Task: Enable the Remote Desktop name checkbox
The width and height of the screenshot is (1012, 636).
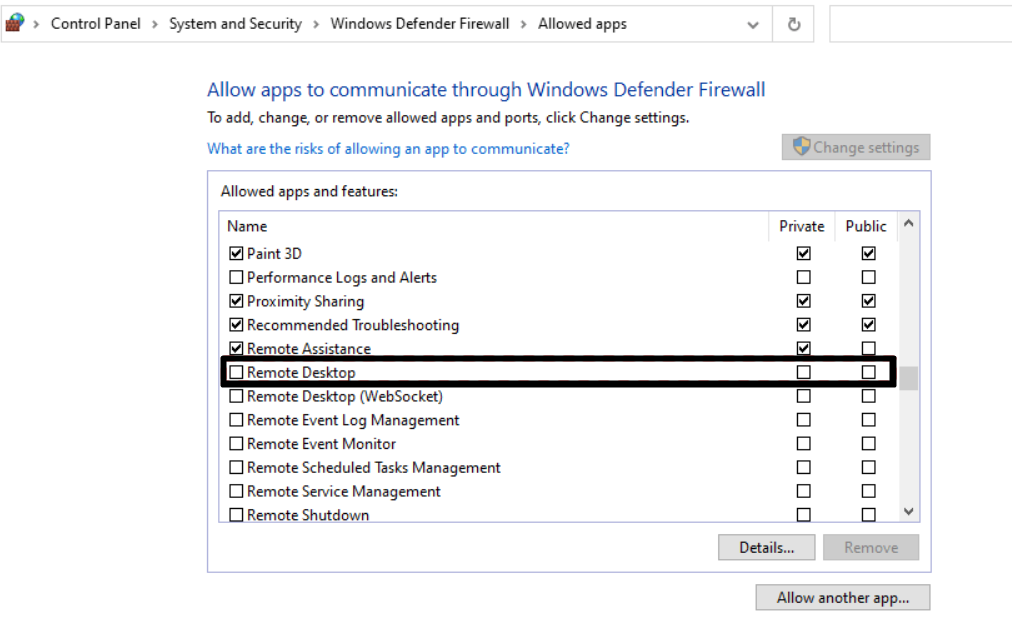Action: [x=236, y=373]
